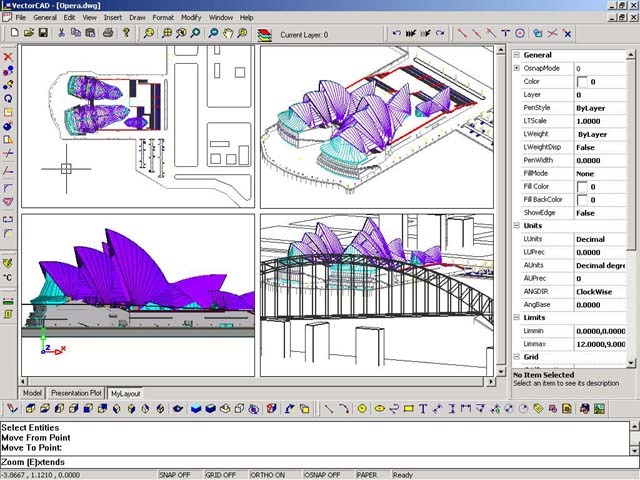This screenshot has width=640, height=480.
Task: Click the Undo arrow icon
Action: pos(396,33)
